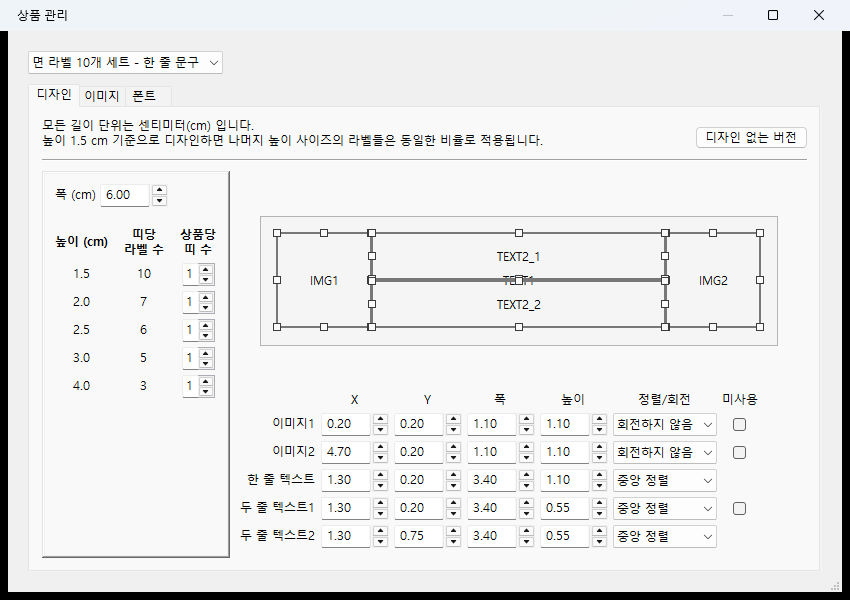
Task: Check 미사용 for 이미지2
Action: point(739,453)
